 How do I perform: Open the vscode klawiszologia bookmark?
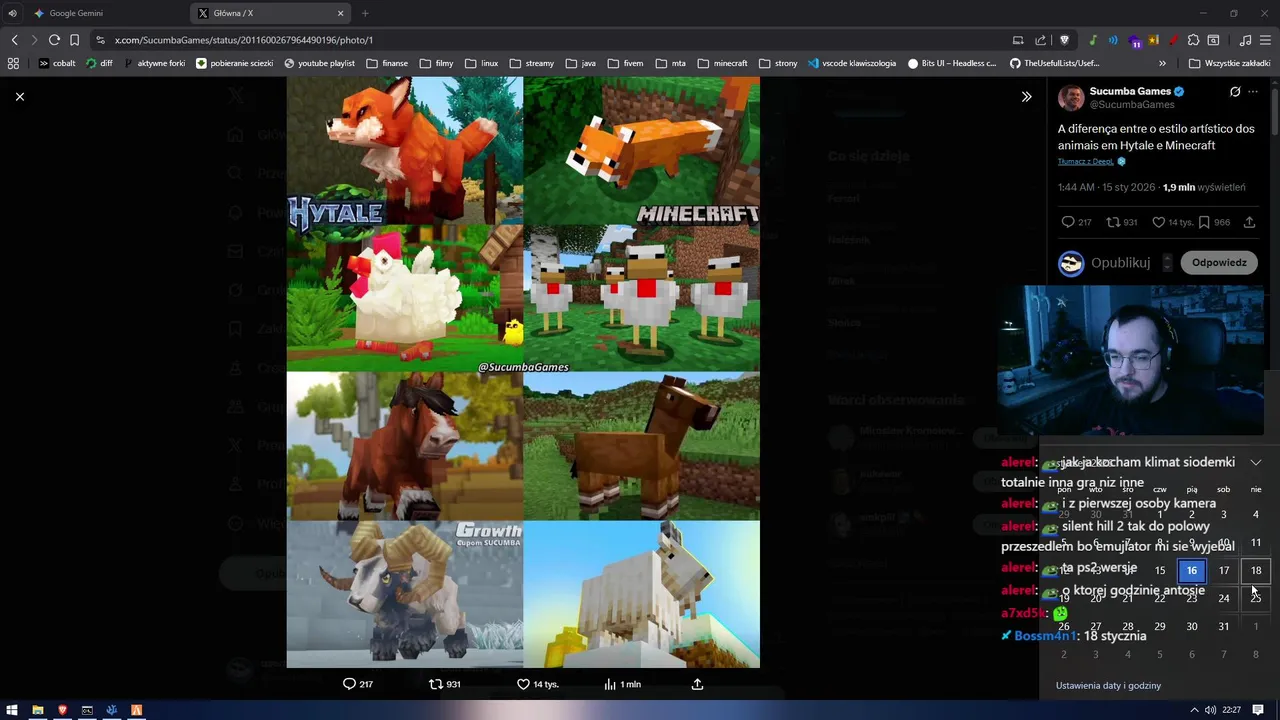[852, 63]
